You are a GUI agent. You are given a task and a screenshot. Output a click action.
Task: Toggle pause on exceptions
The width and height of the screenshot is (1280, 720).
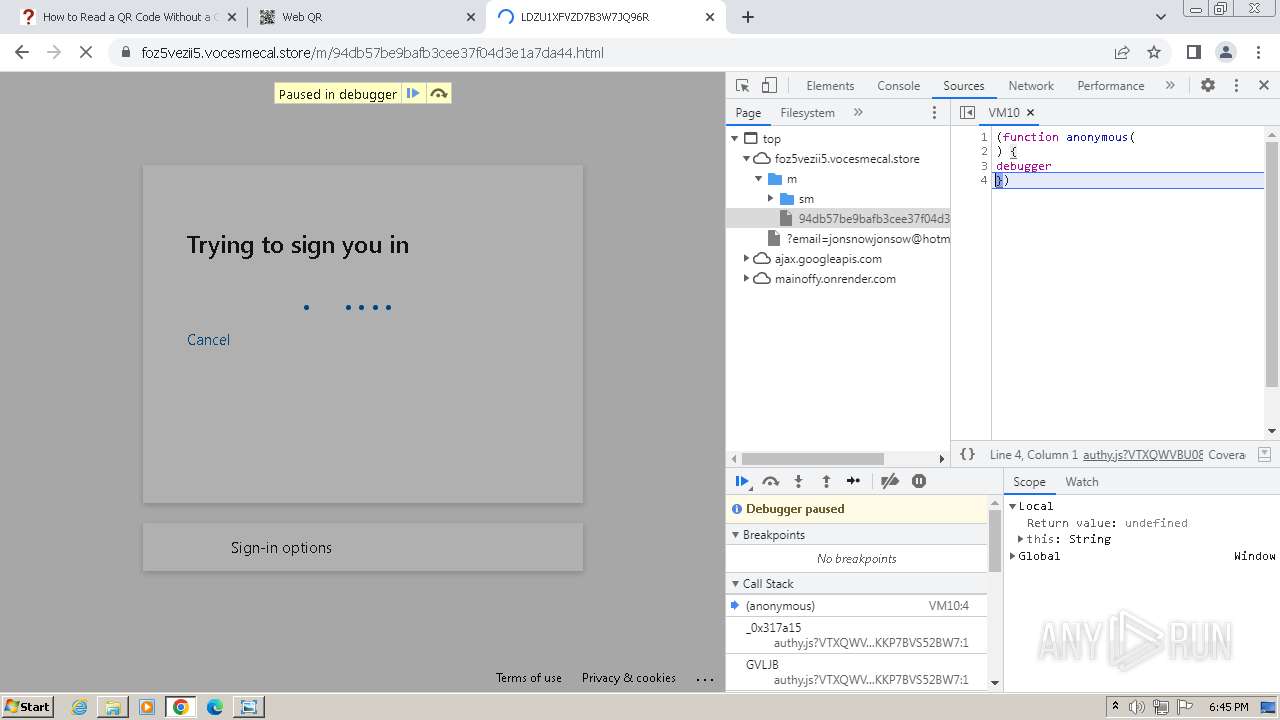pos(919,481)
